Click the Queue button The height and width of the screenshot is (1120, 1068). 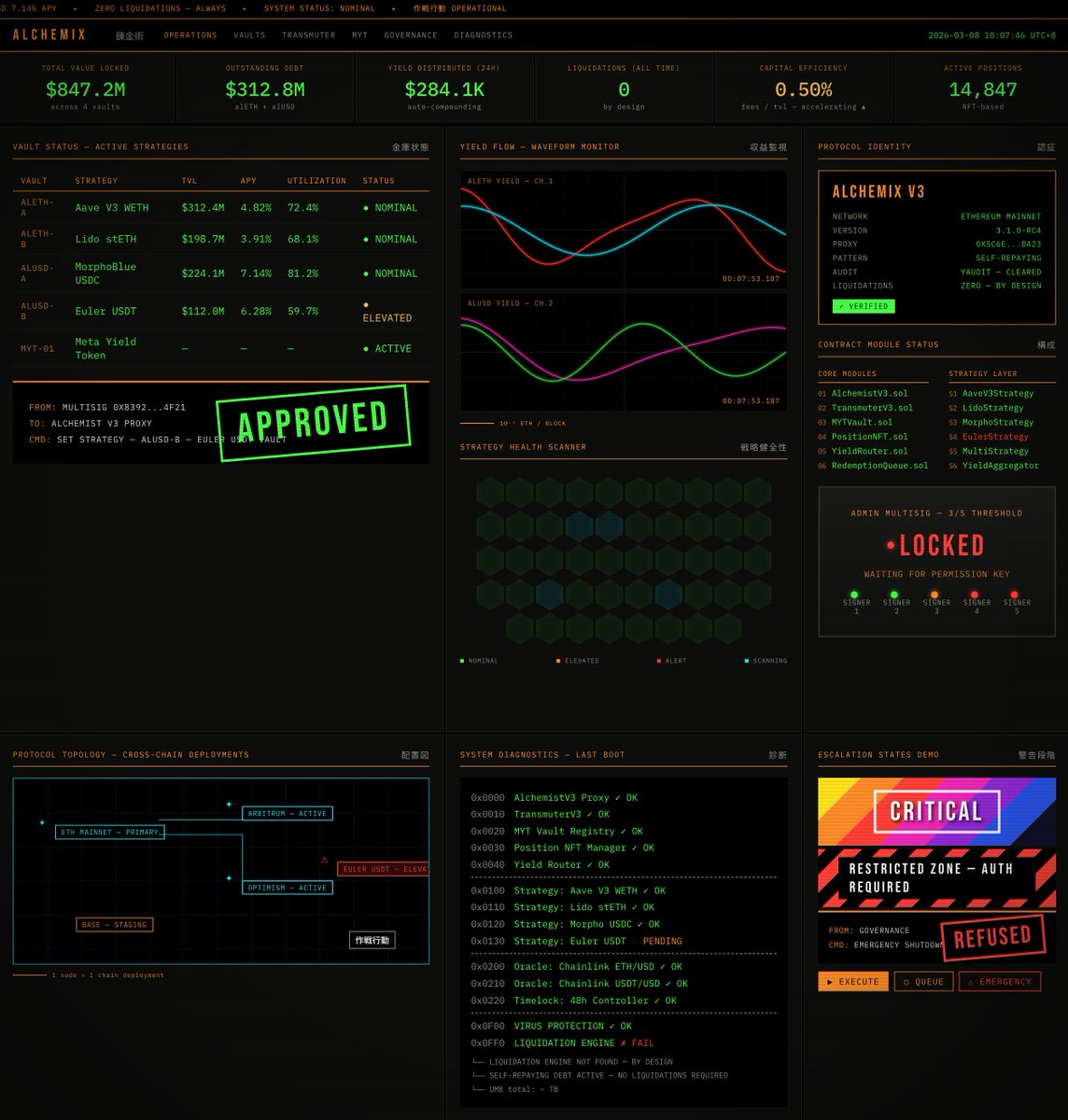tap(923, 982)
